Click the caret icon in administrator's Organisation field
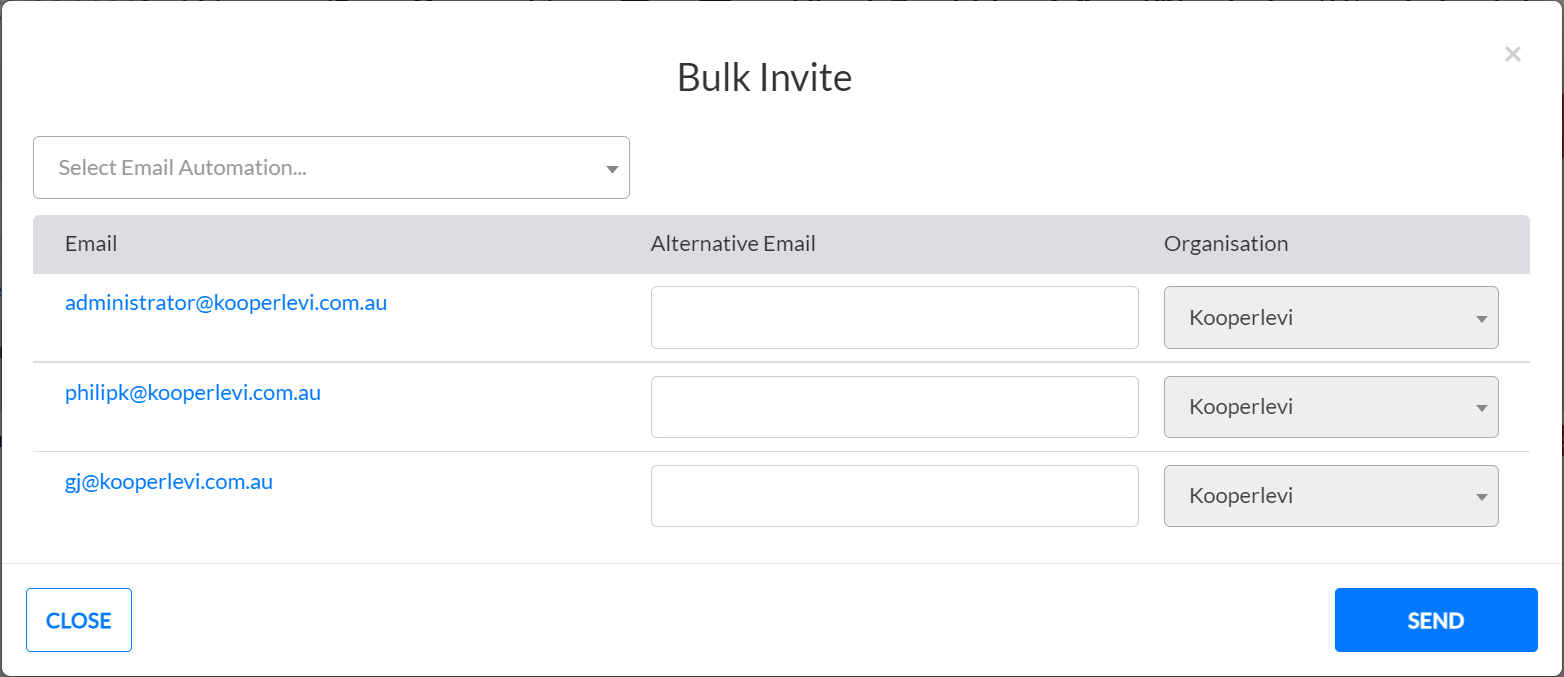This screenshot has width=1564, height=677. click(x=1481, y=319)
